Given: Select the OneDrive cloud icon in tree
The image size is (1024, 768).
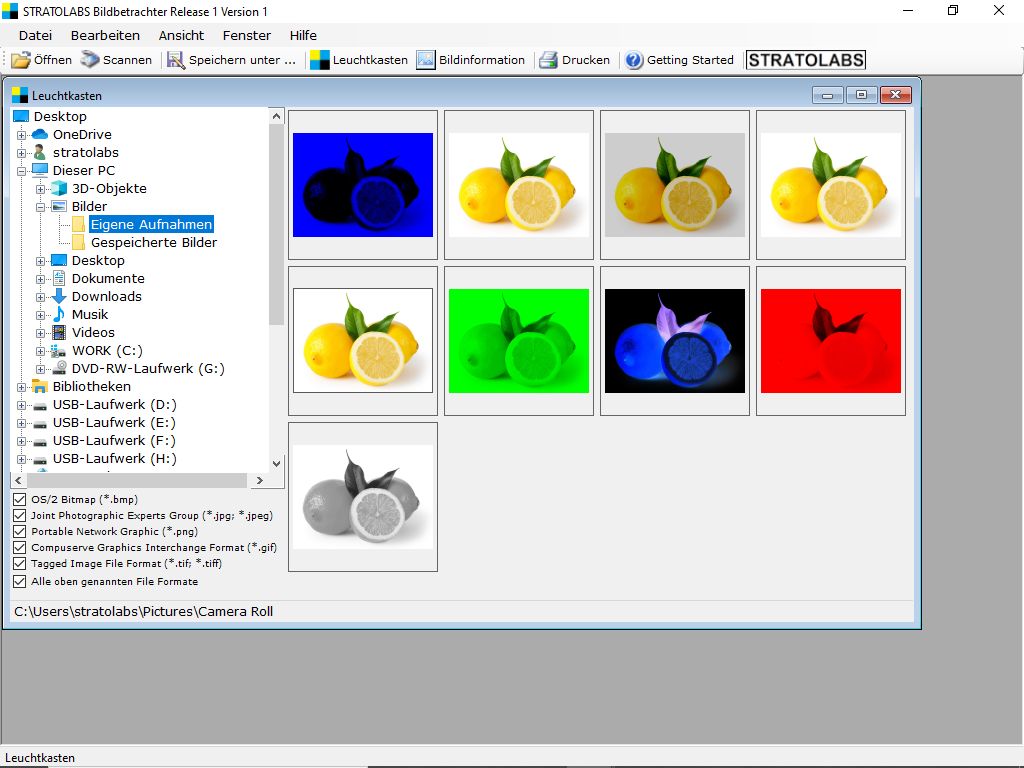Looking at the screenshot, I should click(x=40, y=135).
